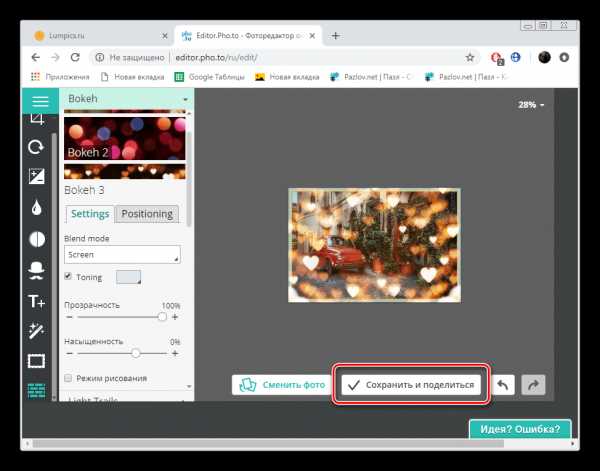Open the Toning color swatch

tap(129, 277)
